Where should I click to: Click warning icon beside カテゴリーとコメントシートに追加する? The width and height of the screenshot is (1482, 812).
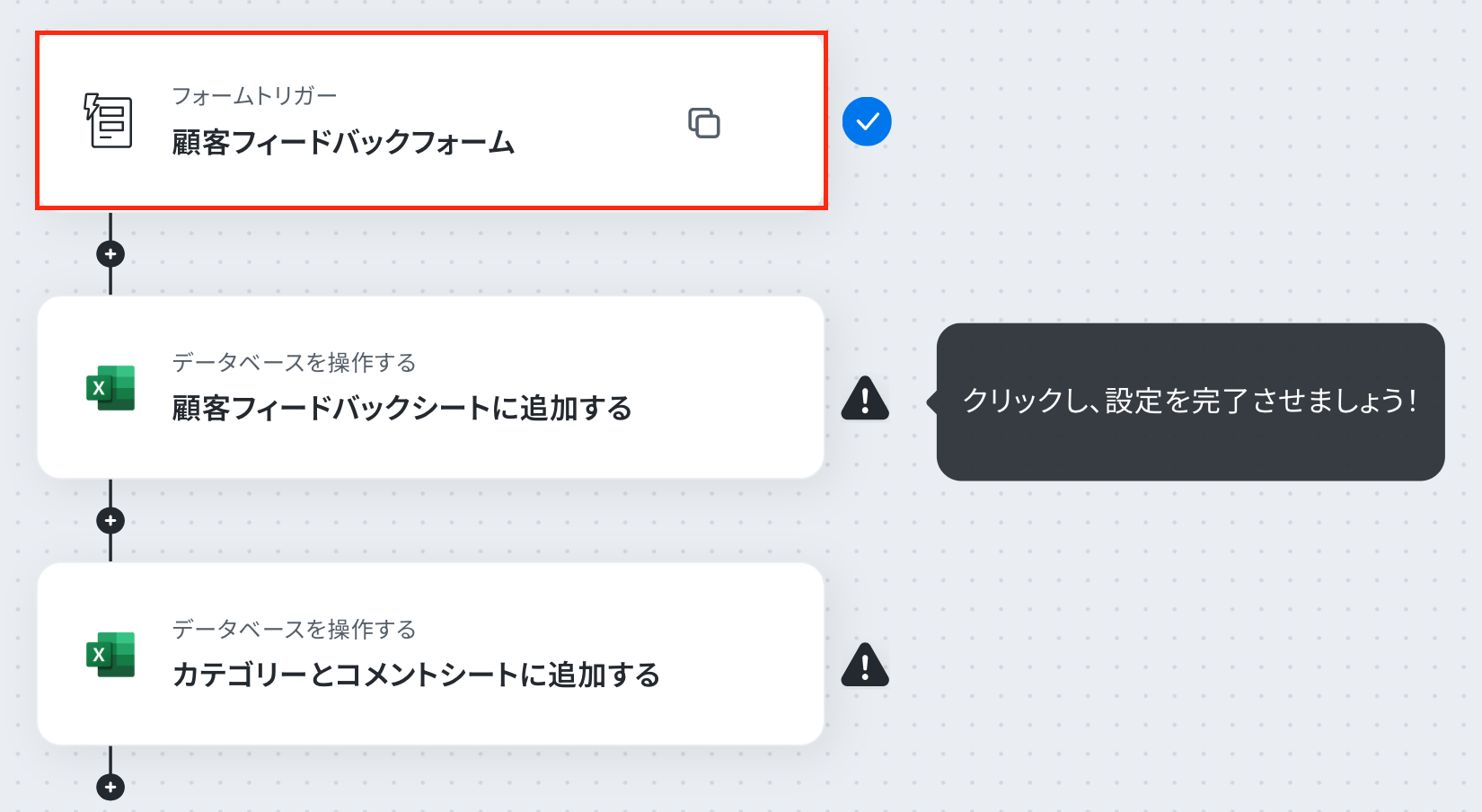(865, 665)
